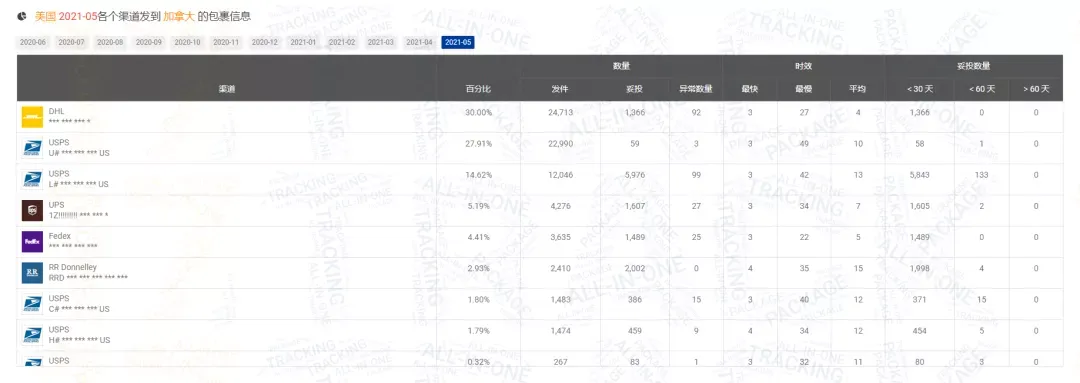Viewport: 1080px width, 383px height.
Task: Switch to the 2020-08 month tab
Action: [x=110, y=42]
